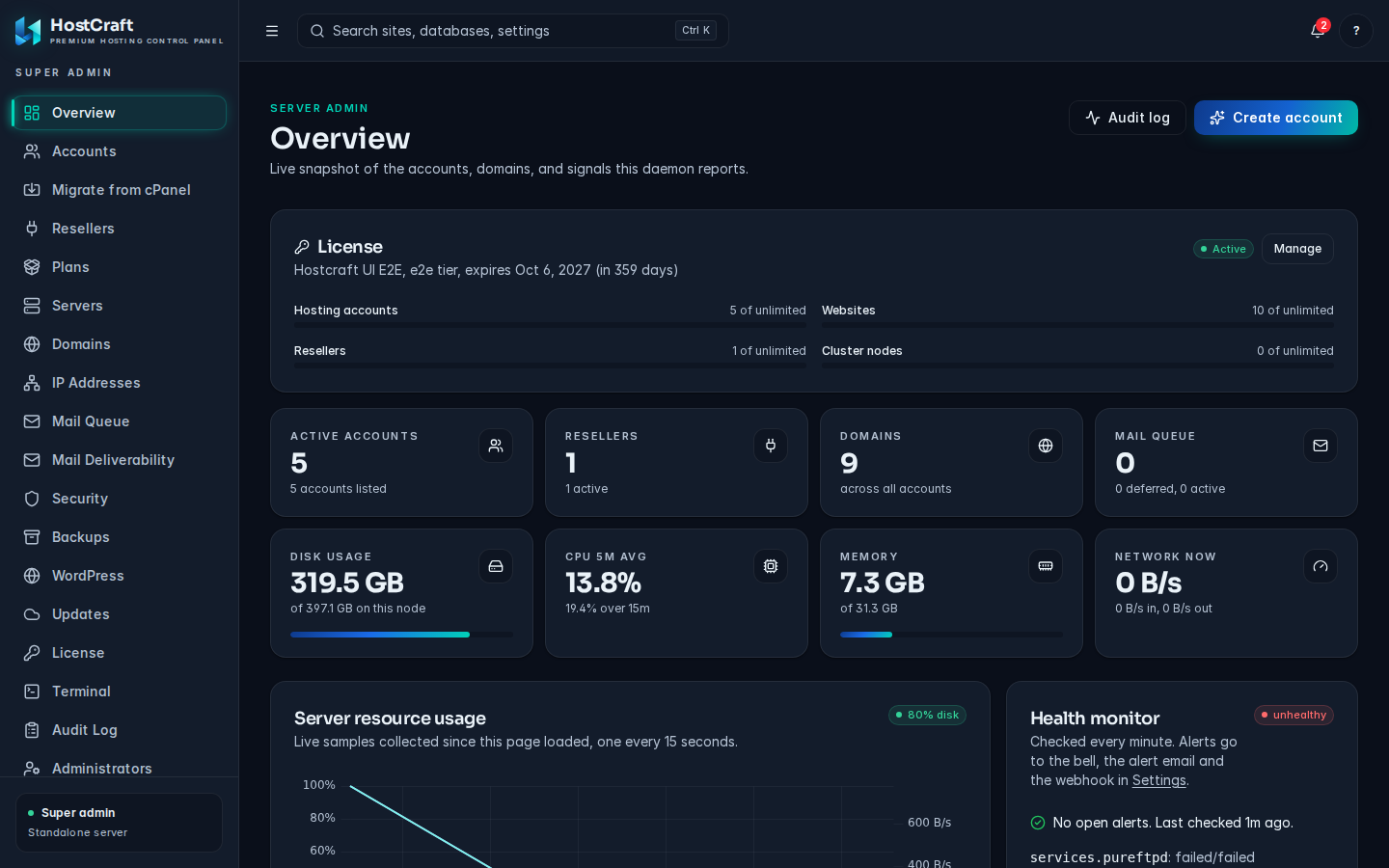Click the Disk Usage drive icon

coord(496,566)
